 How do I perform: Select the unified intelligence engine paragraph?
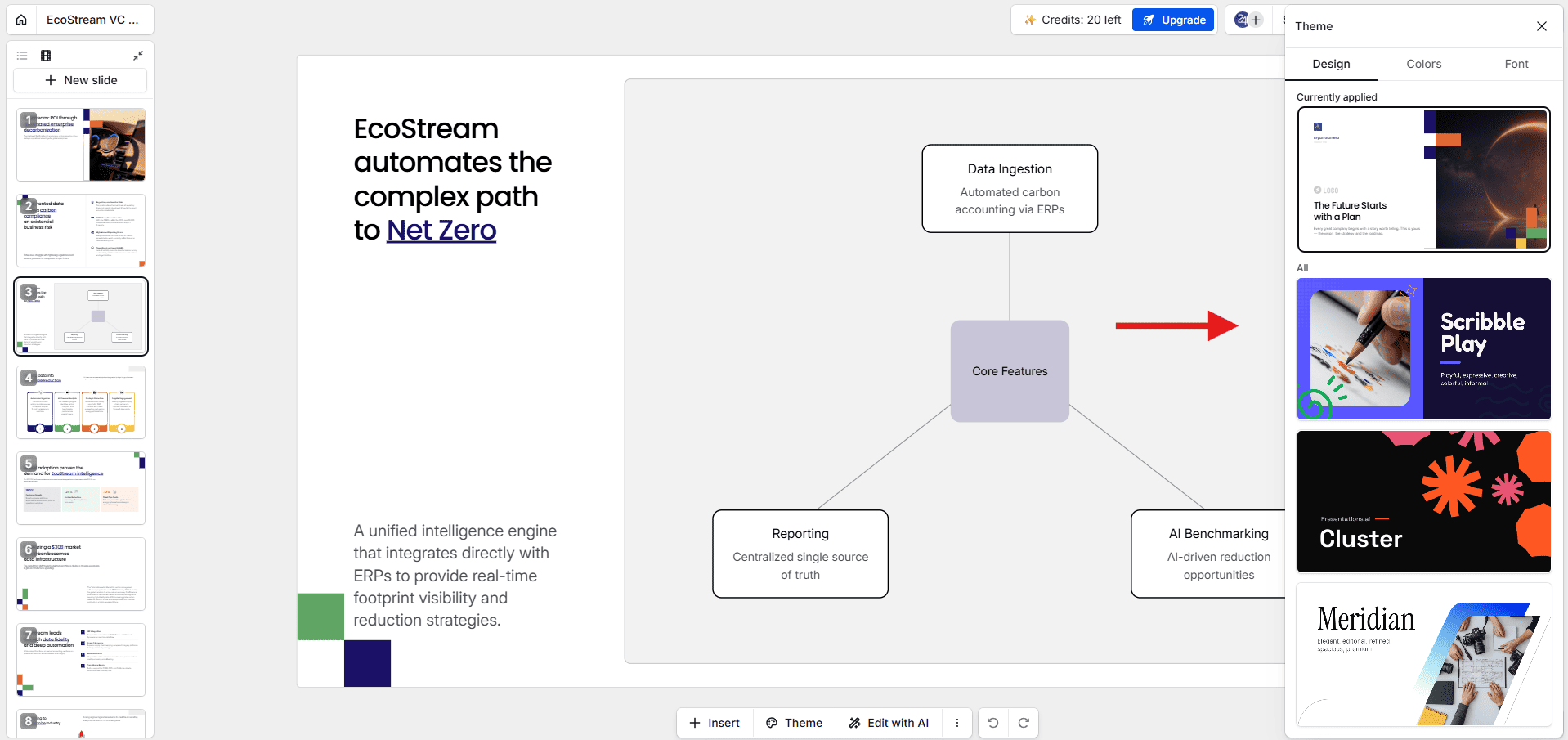tap(455, 576)
